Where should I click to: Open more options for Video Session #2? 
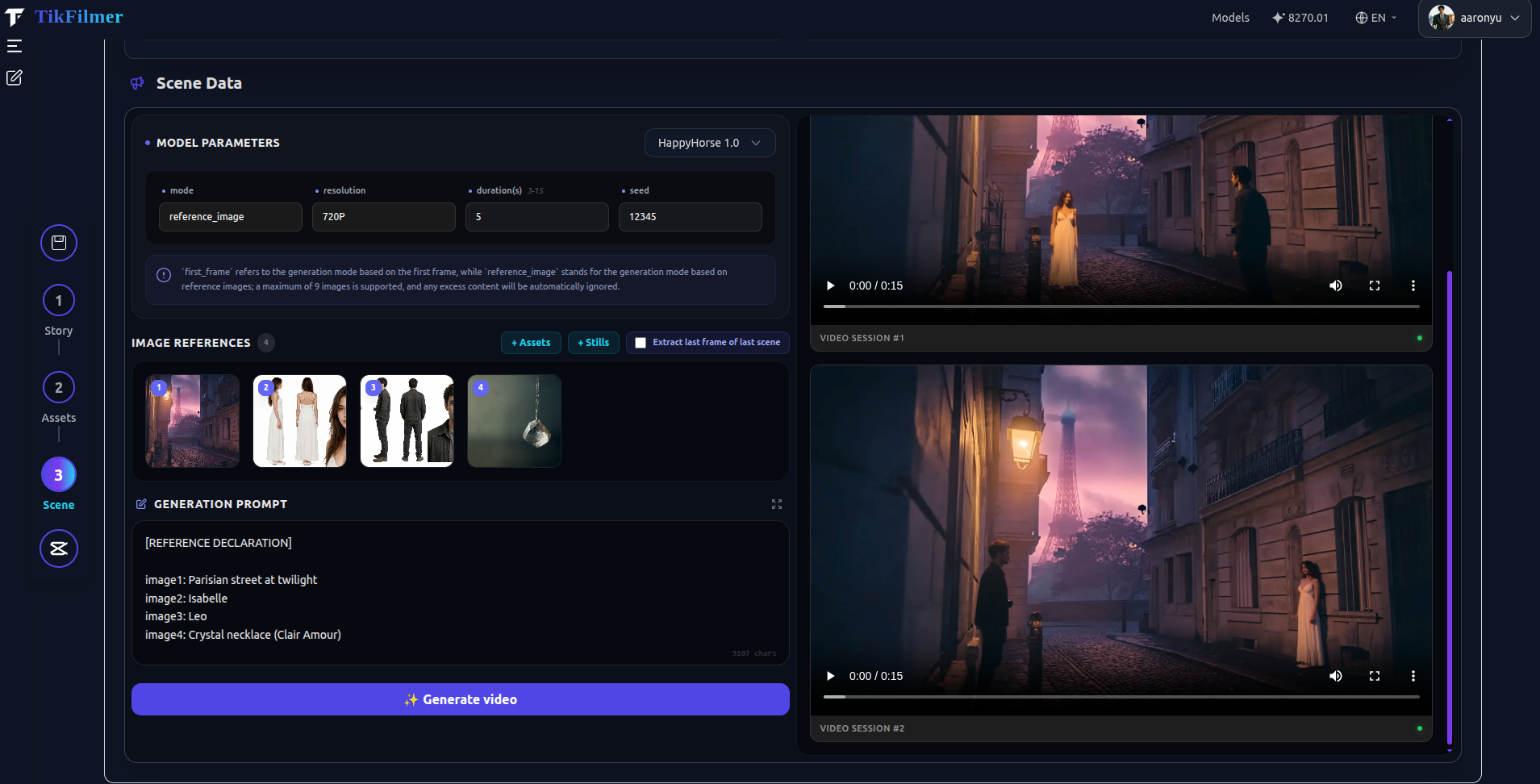click(1413, 676)
